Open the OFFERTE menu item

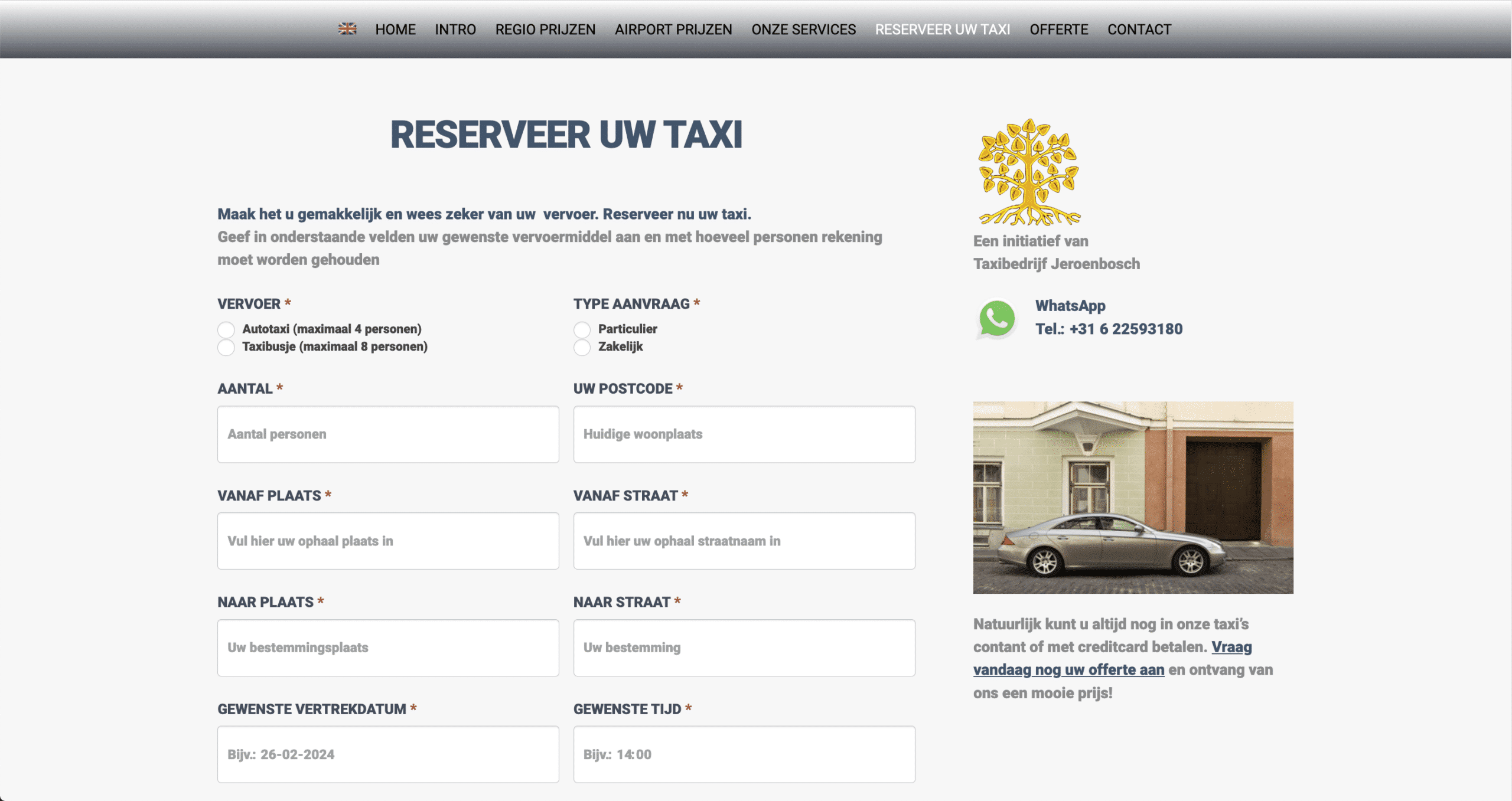point(1058,30)
